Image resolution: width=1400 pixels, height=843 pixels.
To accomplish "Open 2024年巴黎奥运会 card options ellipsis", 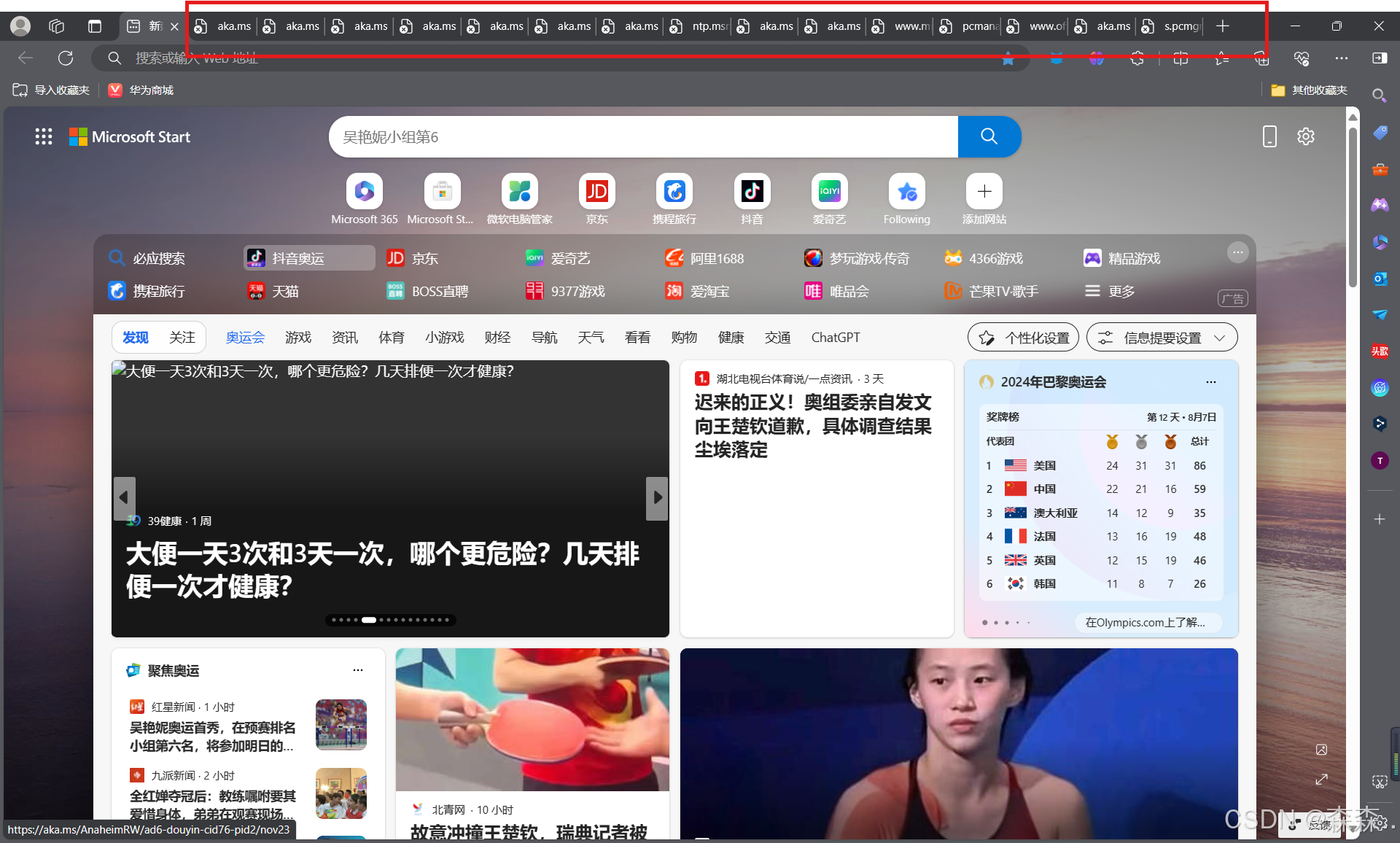I will [x=1211, y=382].
